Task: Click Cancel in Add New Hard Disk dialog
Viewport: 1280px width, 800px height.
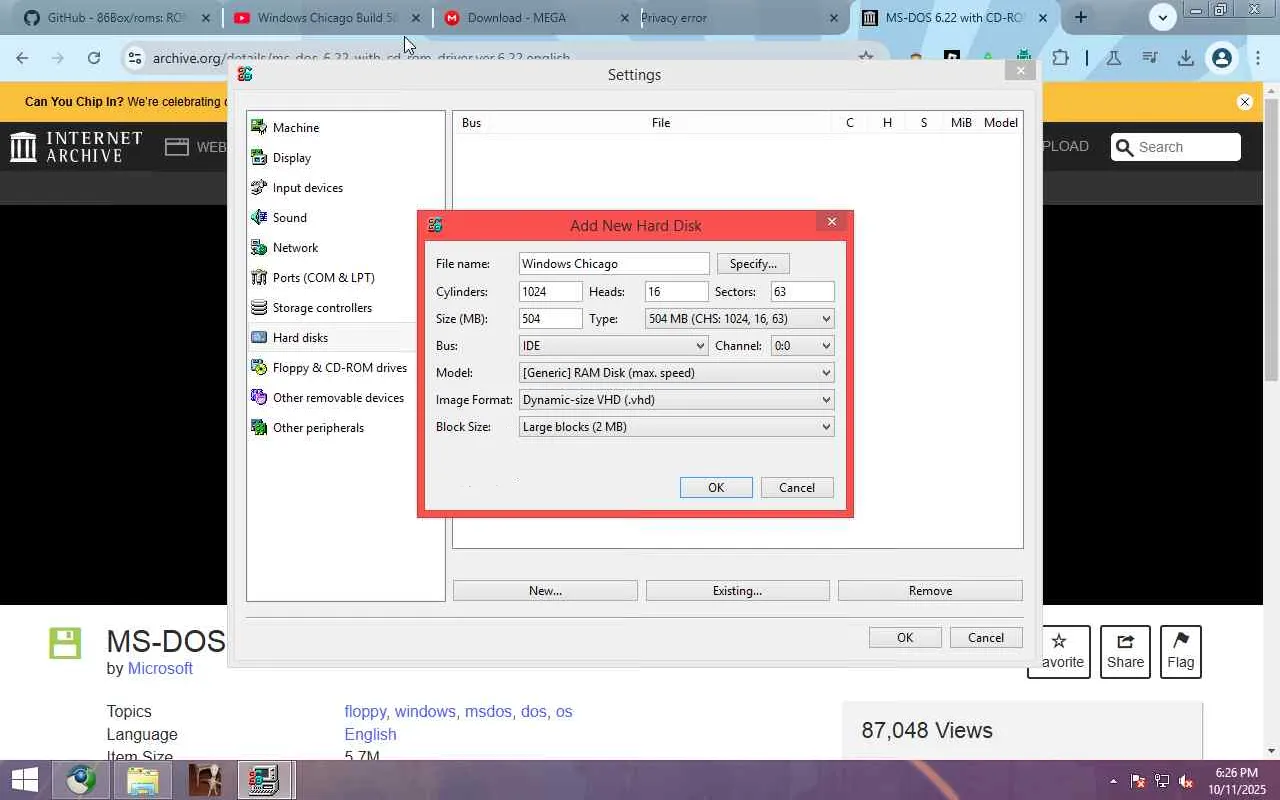Action: (x=797, y=488)
